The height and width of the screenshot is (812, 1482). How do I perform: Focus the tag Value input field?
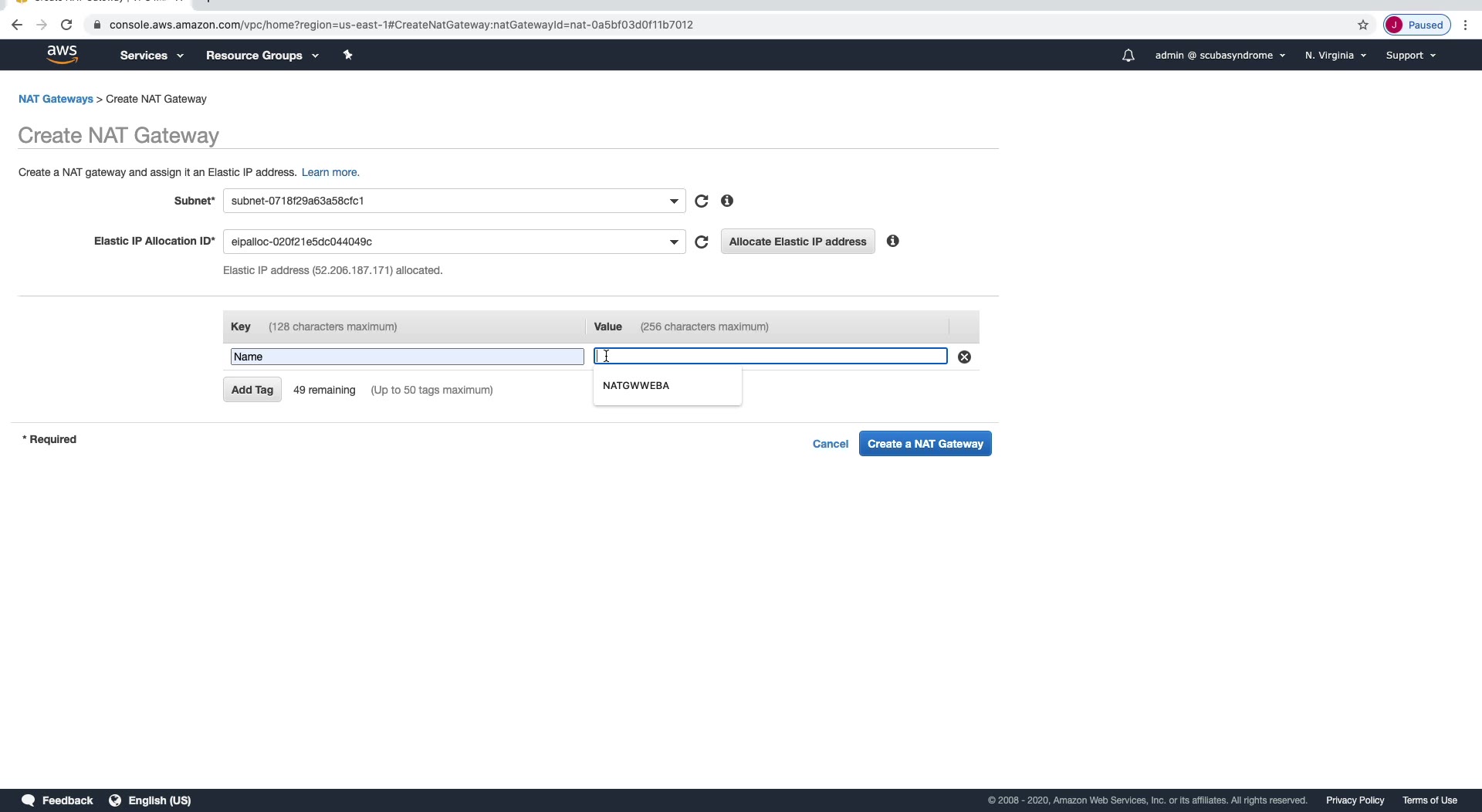coord(770,356)
